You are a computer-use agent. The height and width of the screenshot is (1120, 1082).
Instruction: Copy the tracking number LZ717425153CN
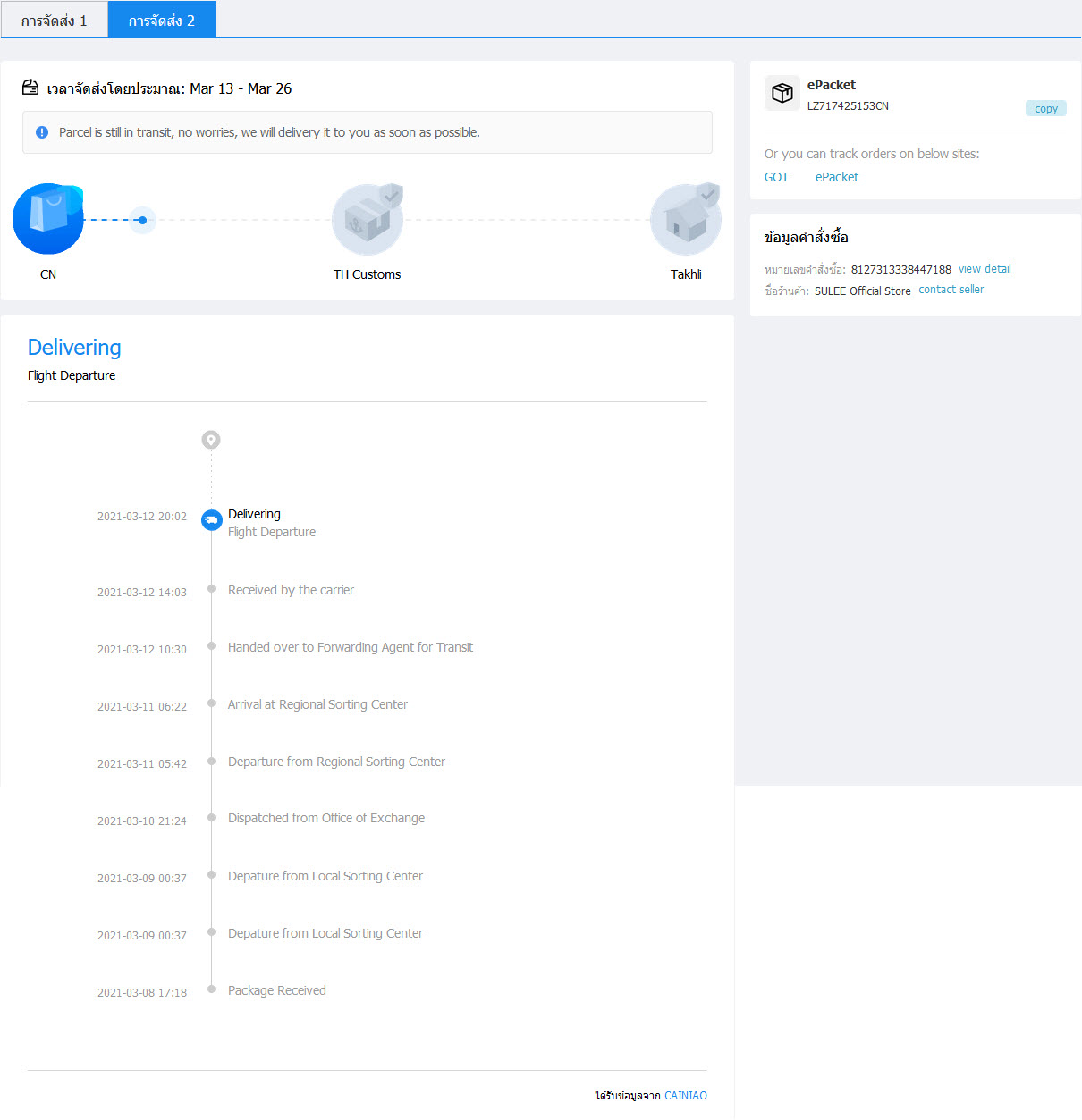(x=1045, y=109)
